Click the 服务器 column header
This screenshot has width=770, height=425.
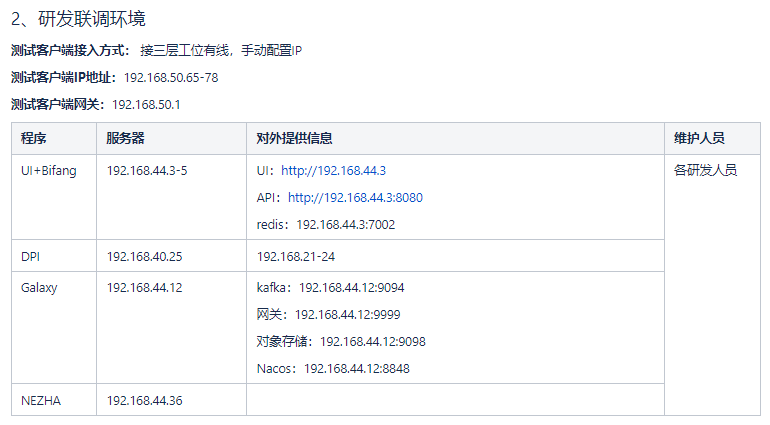pyautogui.click(x=126, y=139)
